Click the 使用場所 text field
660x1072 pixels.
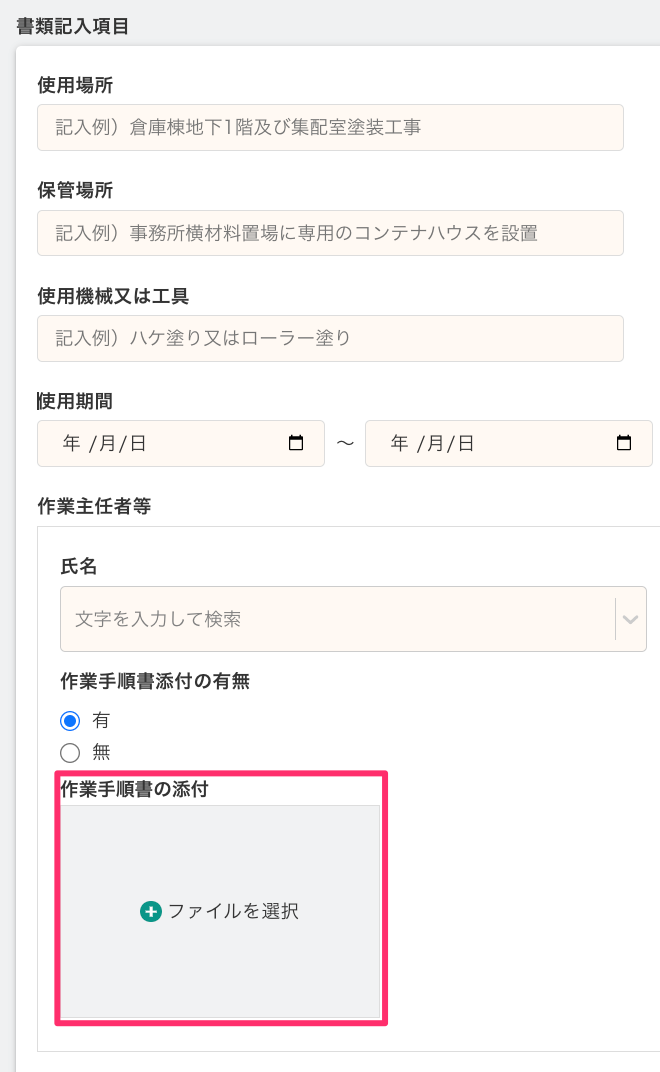coord(330,128)
